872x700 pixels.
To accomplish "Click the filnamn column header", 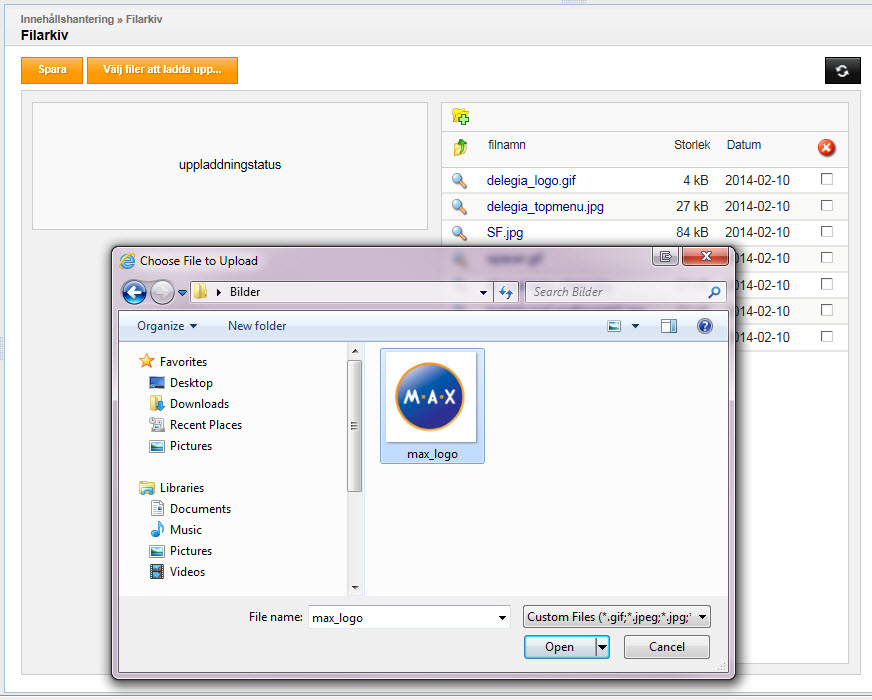I will click(507, 145).
